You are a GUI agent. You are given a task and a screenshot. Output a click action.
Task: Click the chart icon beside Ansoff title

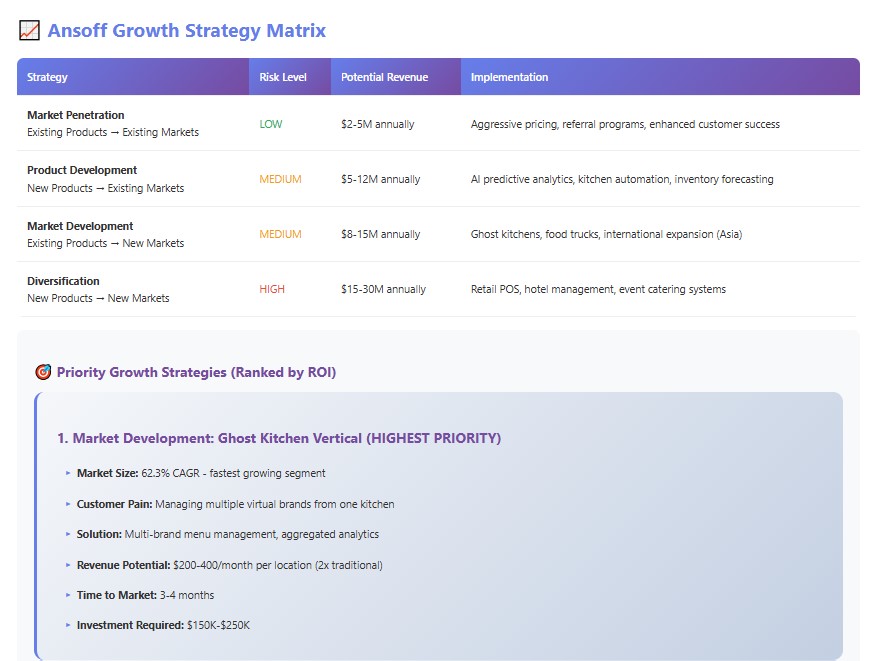point(29,31)
